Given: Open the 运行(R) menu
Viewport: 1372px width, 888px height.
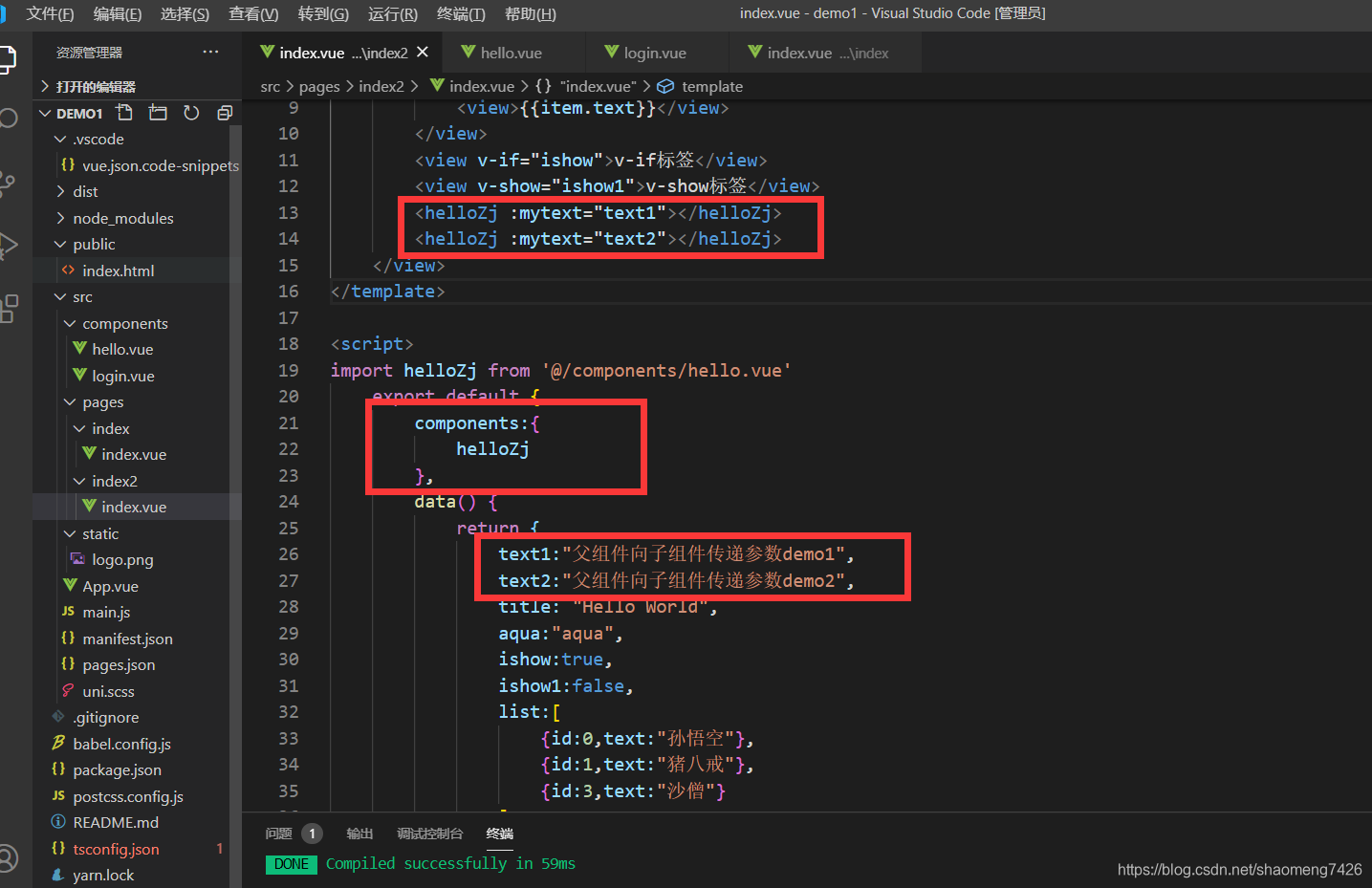Looking at the screenshot, I should pyautogui.click(x=393, y=13).
